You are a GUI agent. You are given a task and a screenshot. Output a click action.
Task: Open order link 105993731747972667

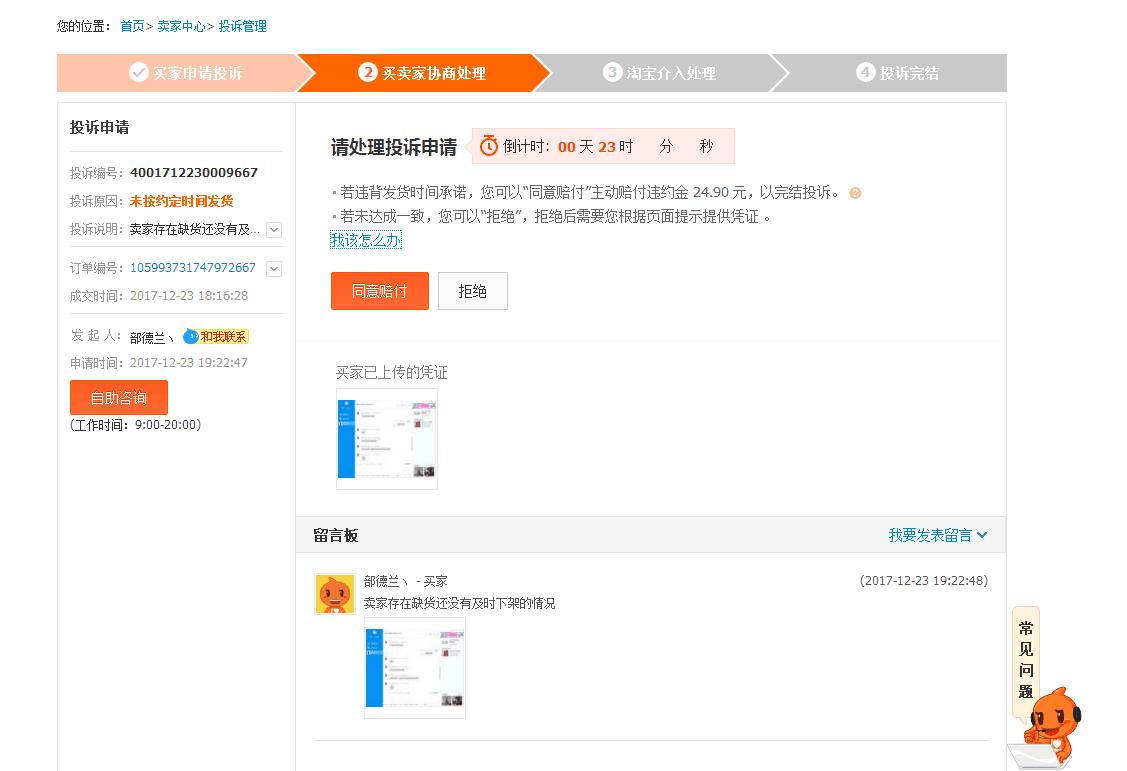click(x=192, y=267)
